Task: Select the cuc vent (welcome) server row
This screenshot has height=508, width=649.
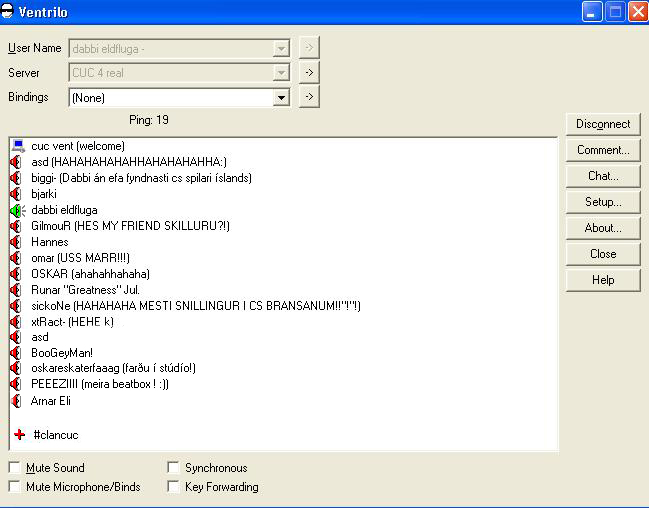Action: (78, 146)
